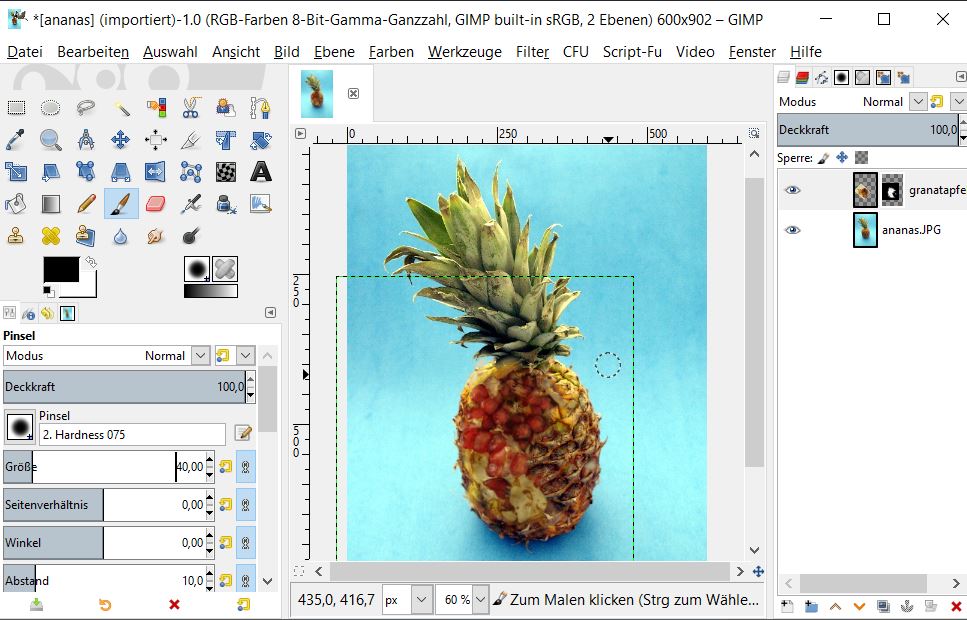Click the black foreground color swatch

coord(60,270)
